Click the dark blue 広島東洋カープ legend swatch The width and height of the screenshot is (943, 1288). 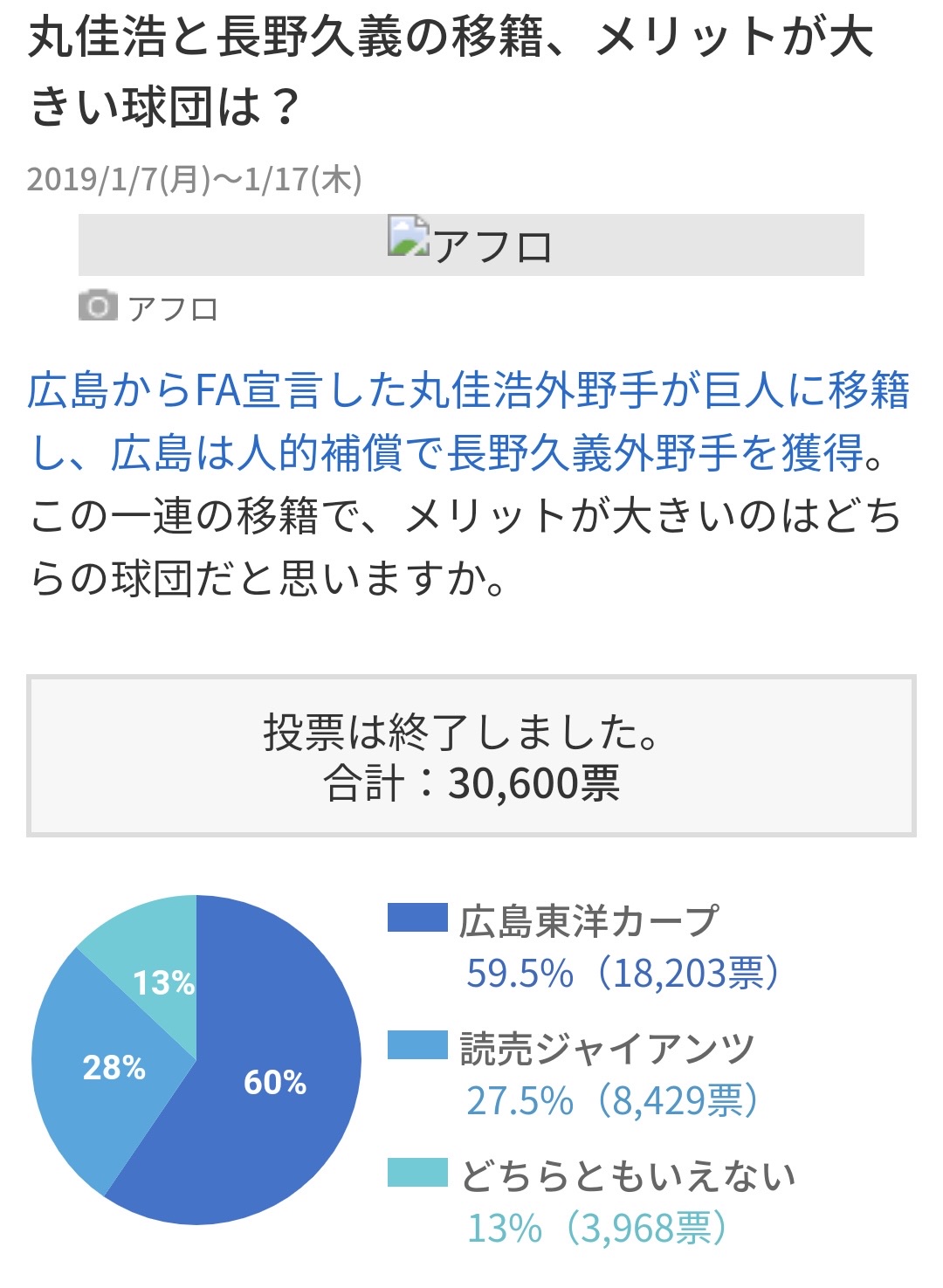[x=417, y=918]
